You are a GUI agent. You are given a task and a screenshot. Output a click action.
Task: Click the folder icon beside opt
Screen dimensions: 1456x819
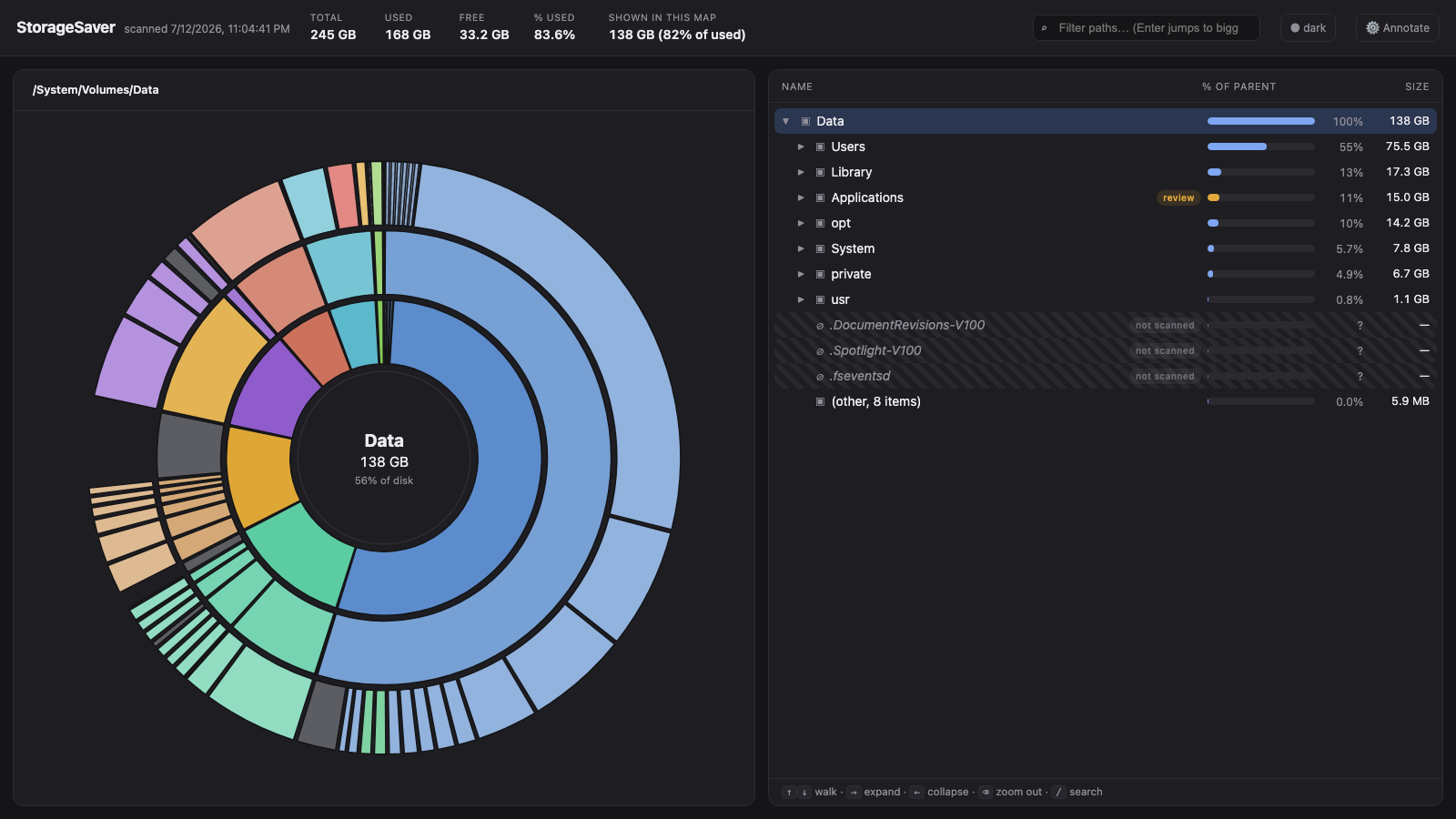coord(820,223)
